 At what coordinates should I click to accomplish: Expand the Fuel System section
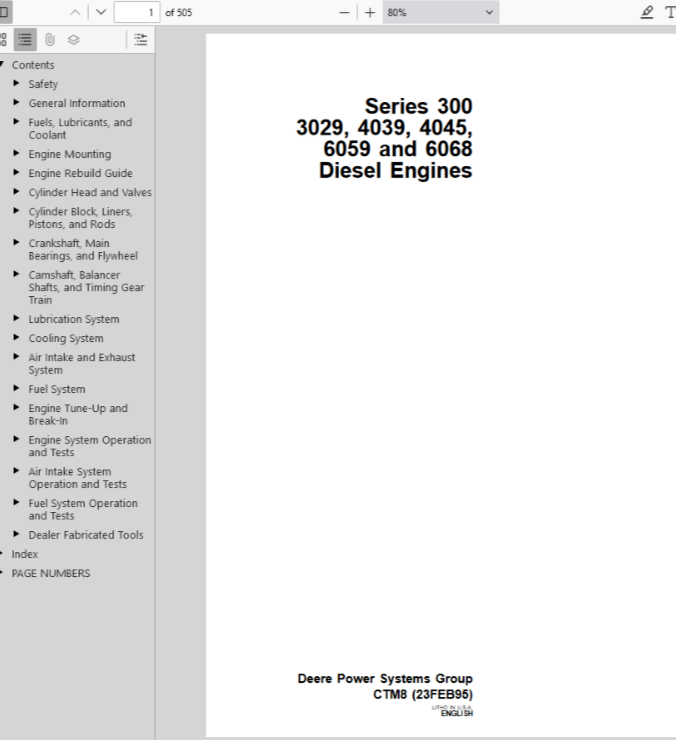click(x=17, y=388)
